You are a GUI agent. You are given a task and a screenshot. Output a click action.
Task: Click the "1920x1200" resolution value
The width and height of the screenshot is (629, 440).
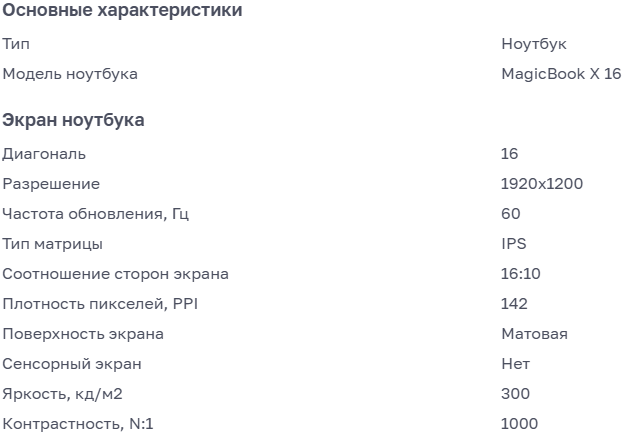(x=542, y=184)
